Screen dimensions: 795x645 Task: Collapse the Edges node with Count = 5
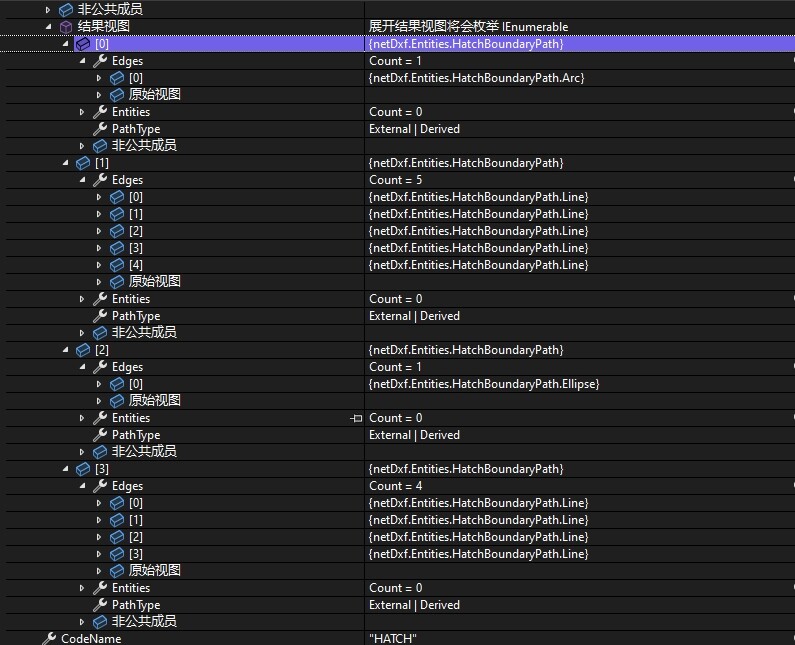pyautogui.click(x=82, y=180)
